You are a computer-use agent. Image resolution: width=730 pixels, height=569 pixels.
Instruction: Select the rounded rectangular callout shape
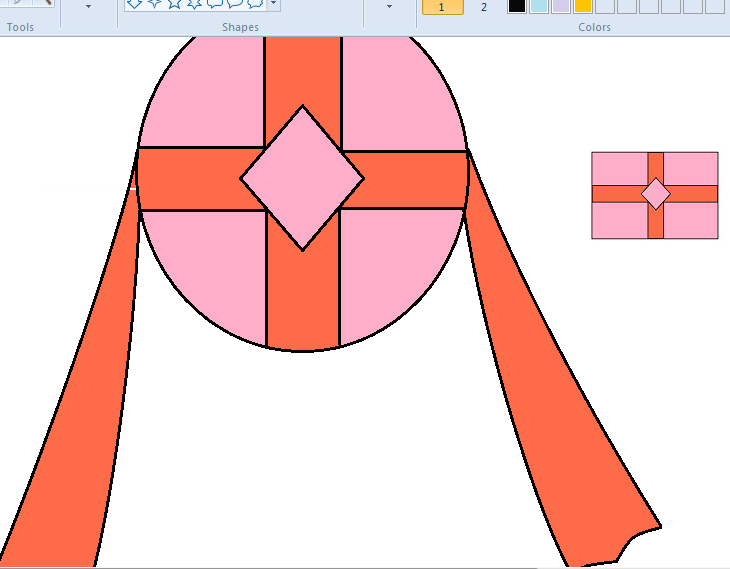pyautogui.click(x=214, y=4)
